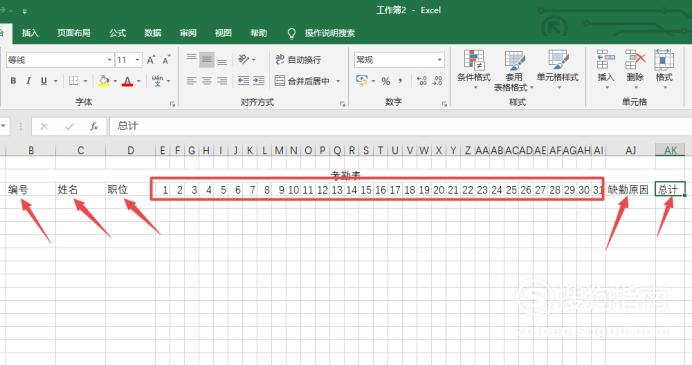This screenshot has height=365, width=692.
Task: Select column AK header
Action: 670,150
